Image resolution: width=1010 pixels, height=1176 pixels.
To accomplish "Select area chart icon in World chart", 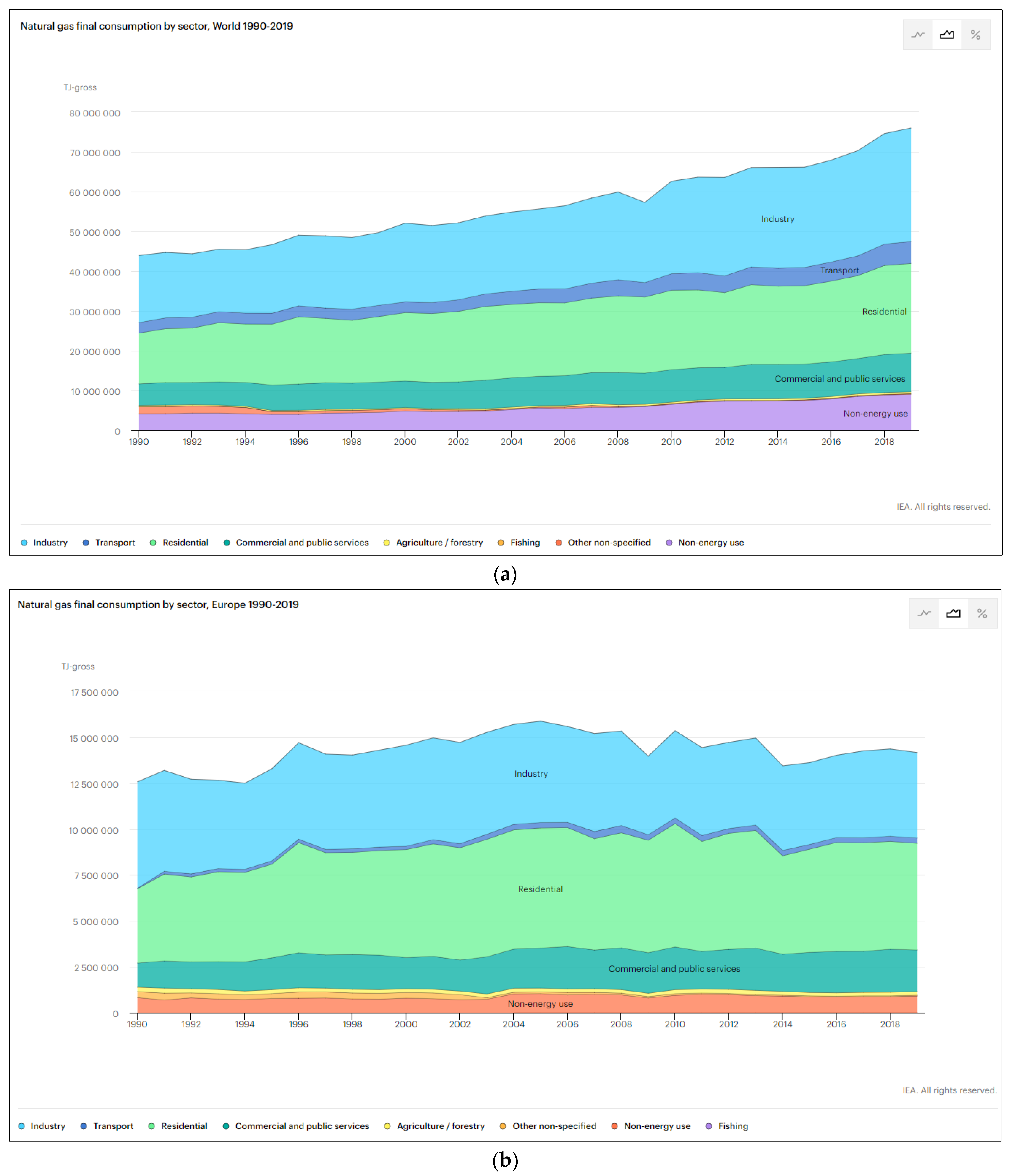I will coord(946,35).
